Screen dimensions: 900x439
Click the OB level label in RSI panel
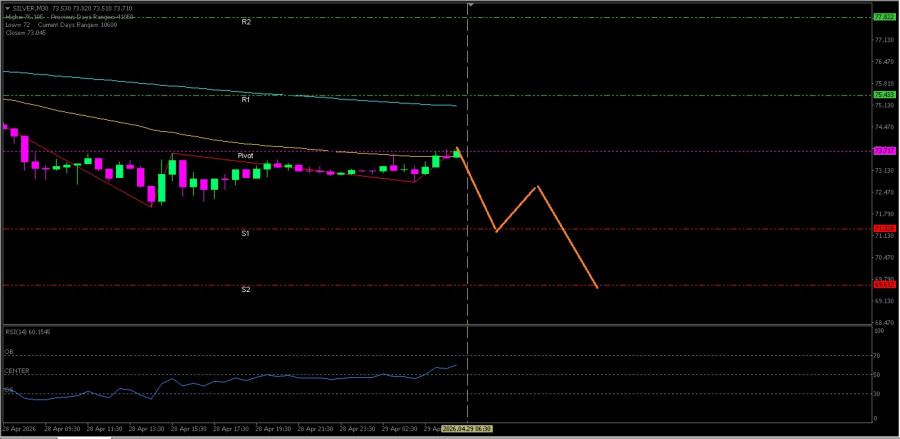(8, 352)
